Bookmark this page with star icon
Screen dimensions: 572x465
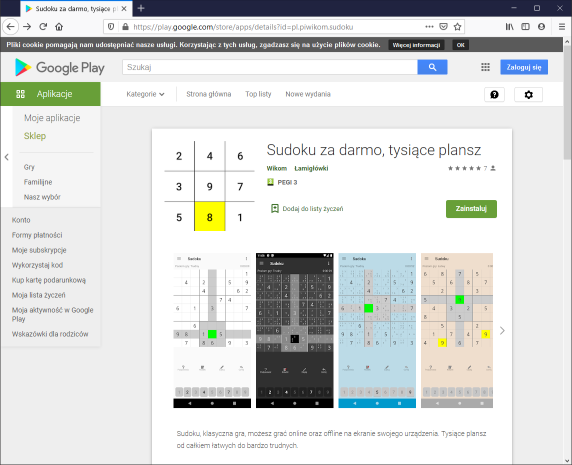tap(457, 27)
